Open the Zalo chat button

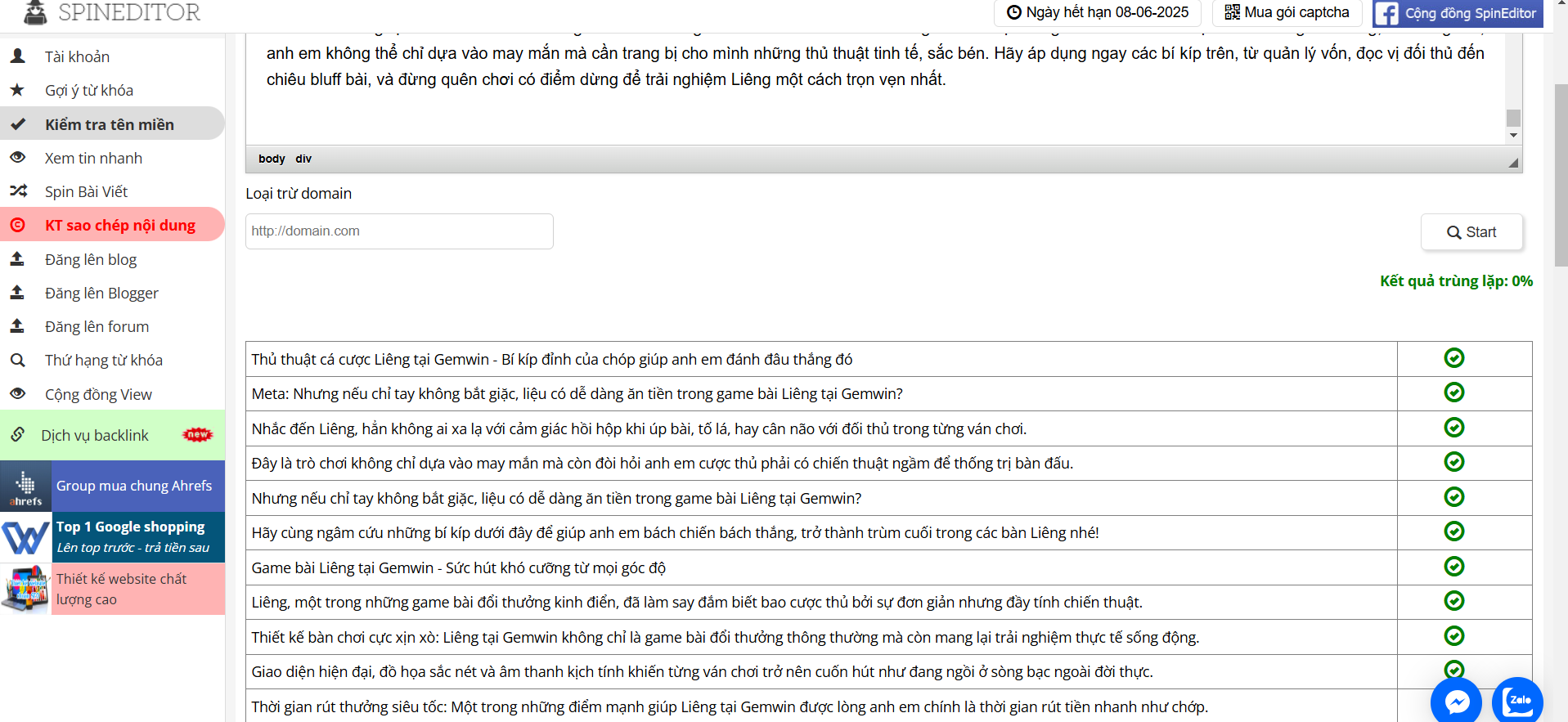click(1517, 702)
